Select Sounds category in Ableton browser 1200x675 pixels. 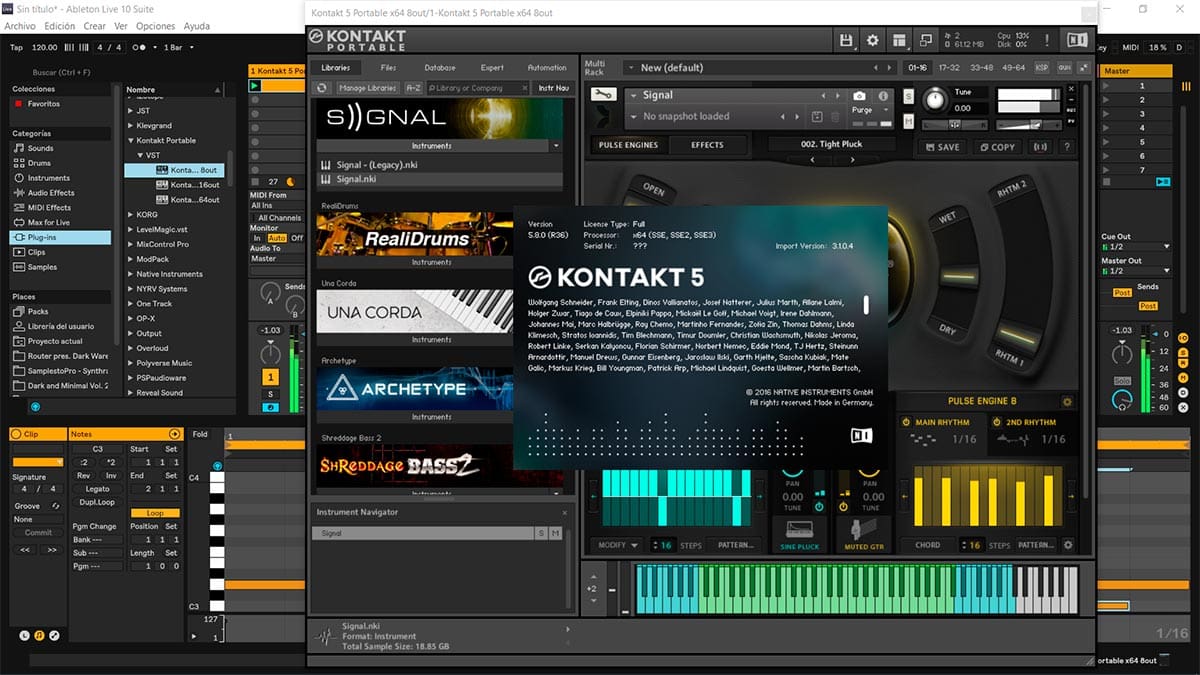click(x=41, y=148)
